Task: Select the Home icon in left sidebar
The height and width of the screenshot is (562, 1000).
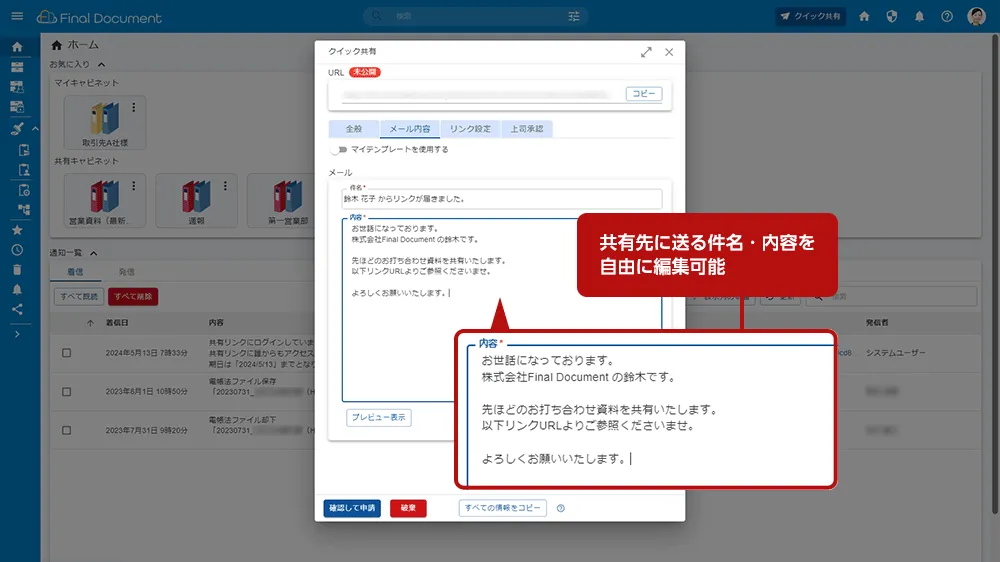Action: pos(17,47)
